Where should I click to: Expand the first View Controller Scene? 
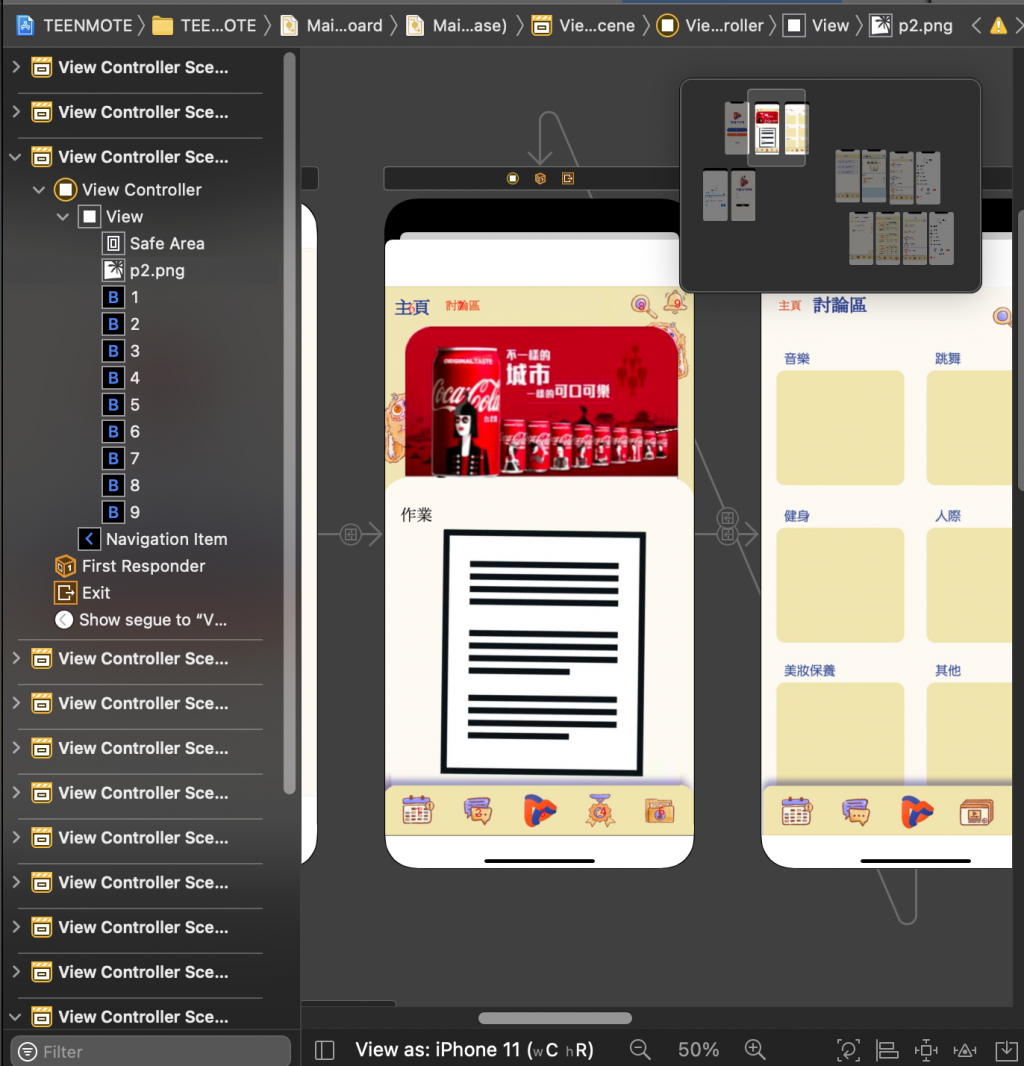click(16, 67)
